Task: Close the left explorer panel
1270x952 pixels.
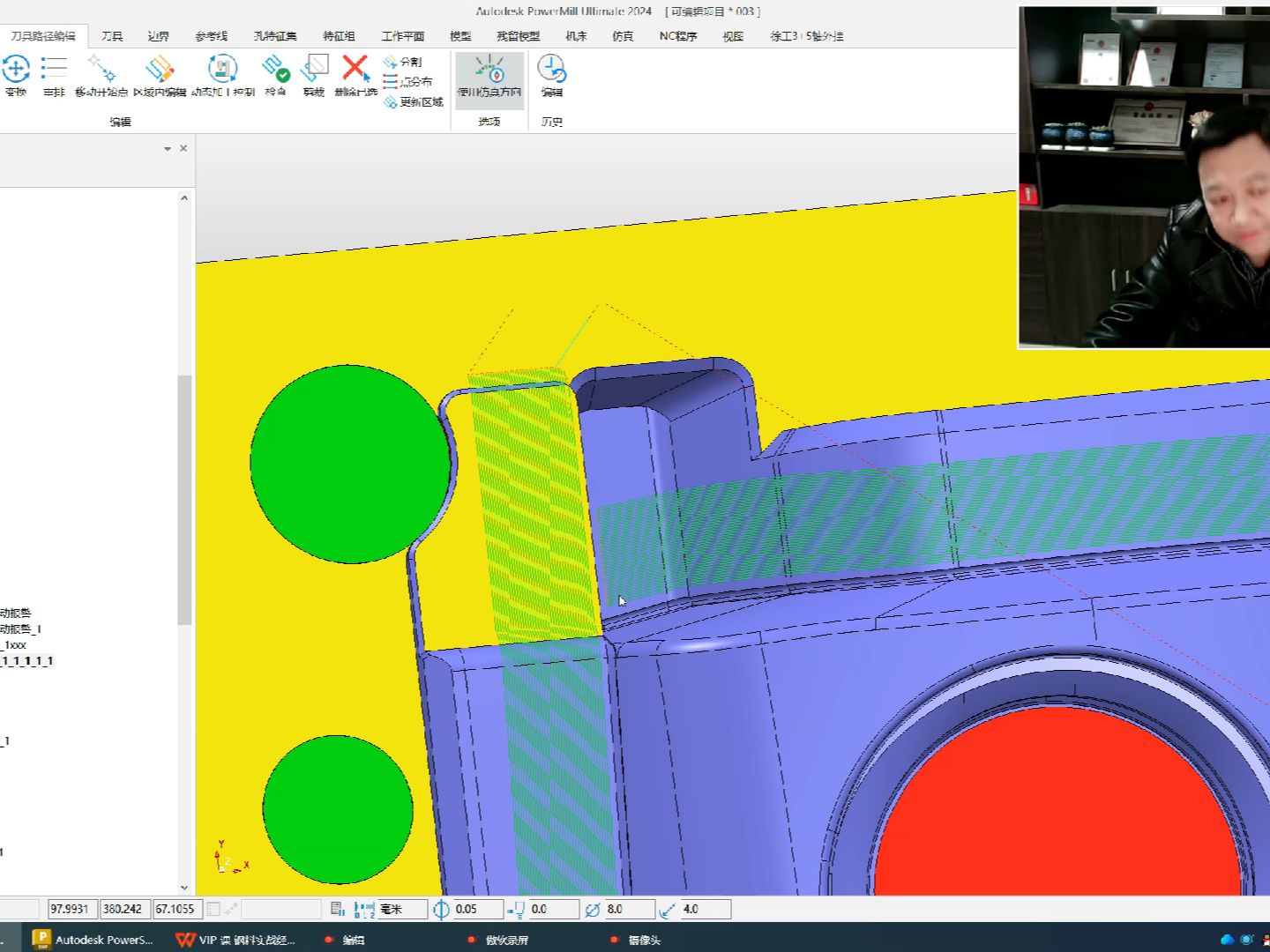Action: coord(183,148)
